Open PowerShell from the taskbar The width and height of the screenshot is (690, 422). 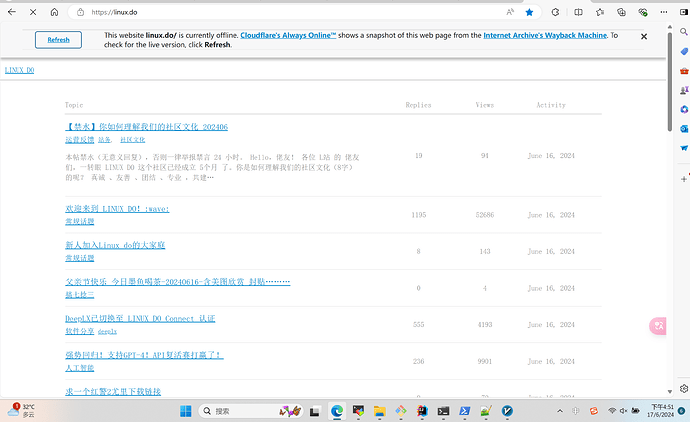coord(465,411)
